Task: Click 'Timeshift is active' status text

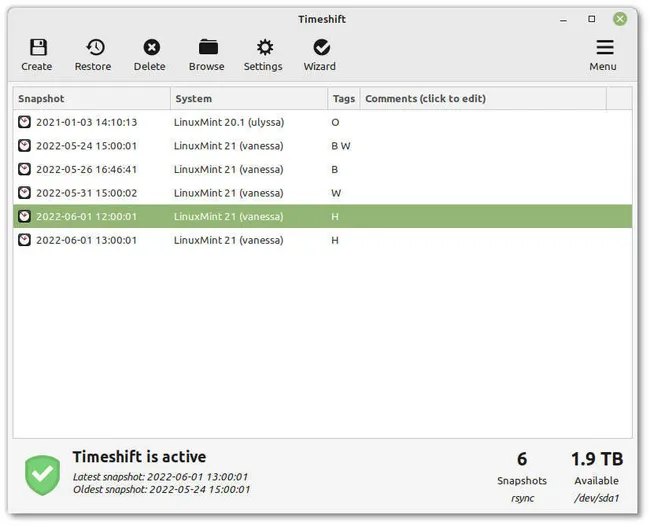Action: (139, 457)
